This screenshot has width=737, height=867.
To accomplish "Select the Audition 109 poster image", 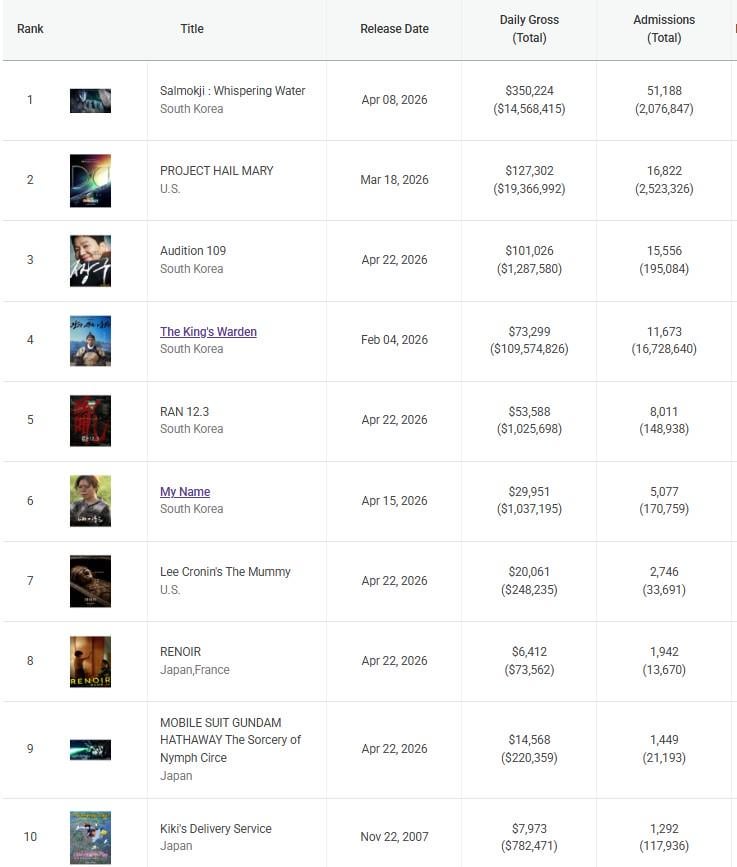I will (90, 260).
